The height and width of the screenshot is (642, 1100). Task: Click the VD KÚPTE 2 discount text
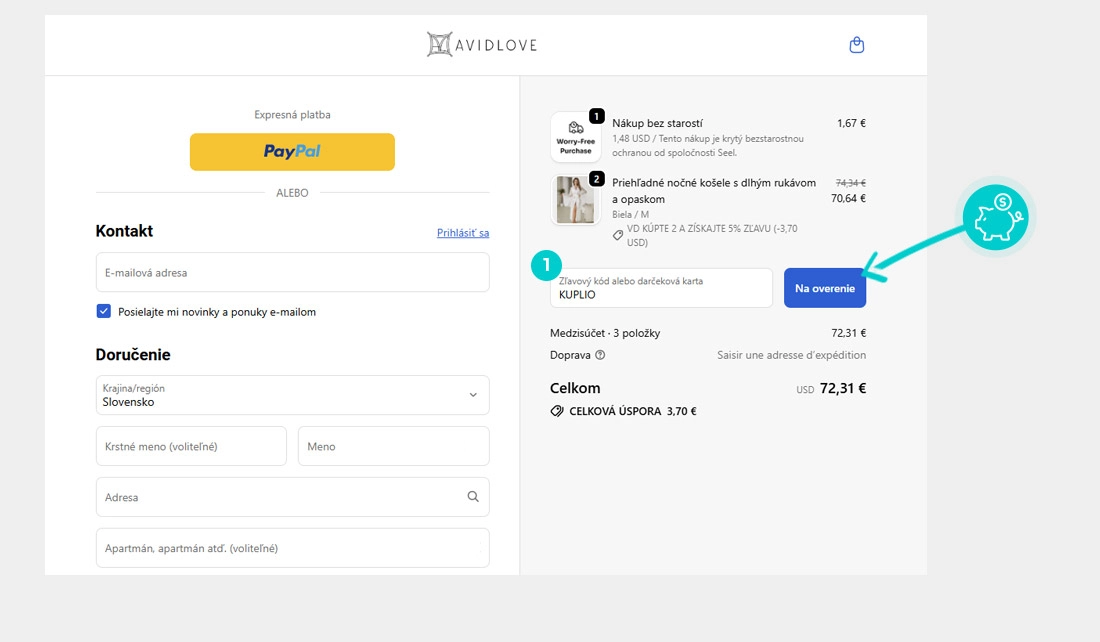(x=712, y=236)
